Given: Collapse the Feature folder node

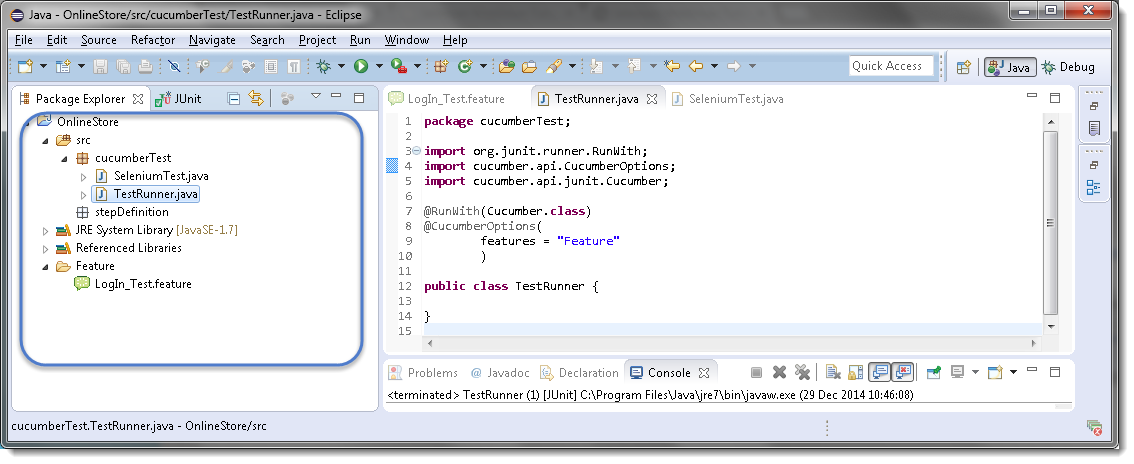Looking at the screenshot, I should click(46, 267).
